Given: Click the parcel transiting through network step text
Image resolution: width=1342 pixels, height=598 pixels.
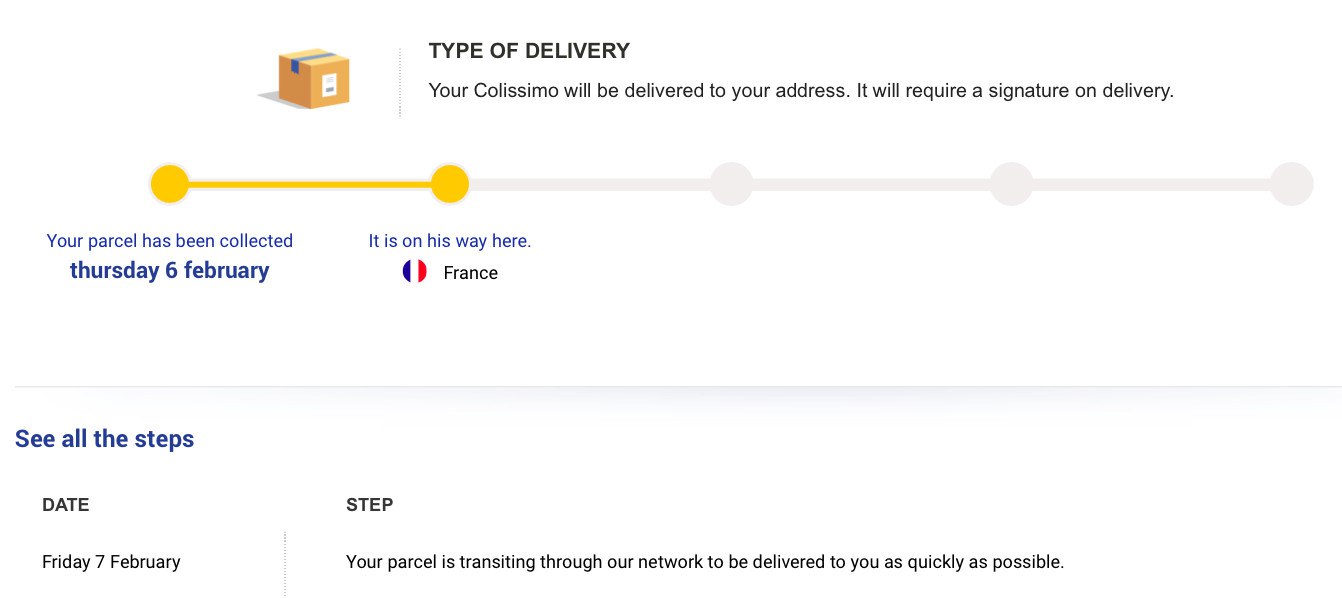Looking at the screenshot, I should (x=705, y=562).
